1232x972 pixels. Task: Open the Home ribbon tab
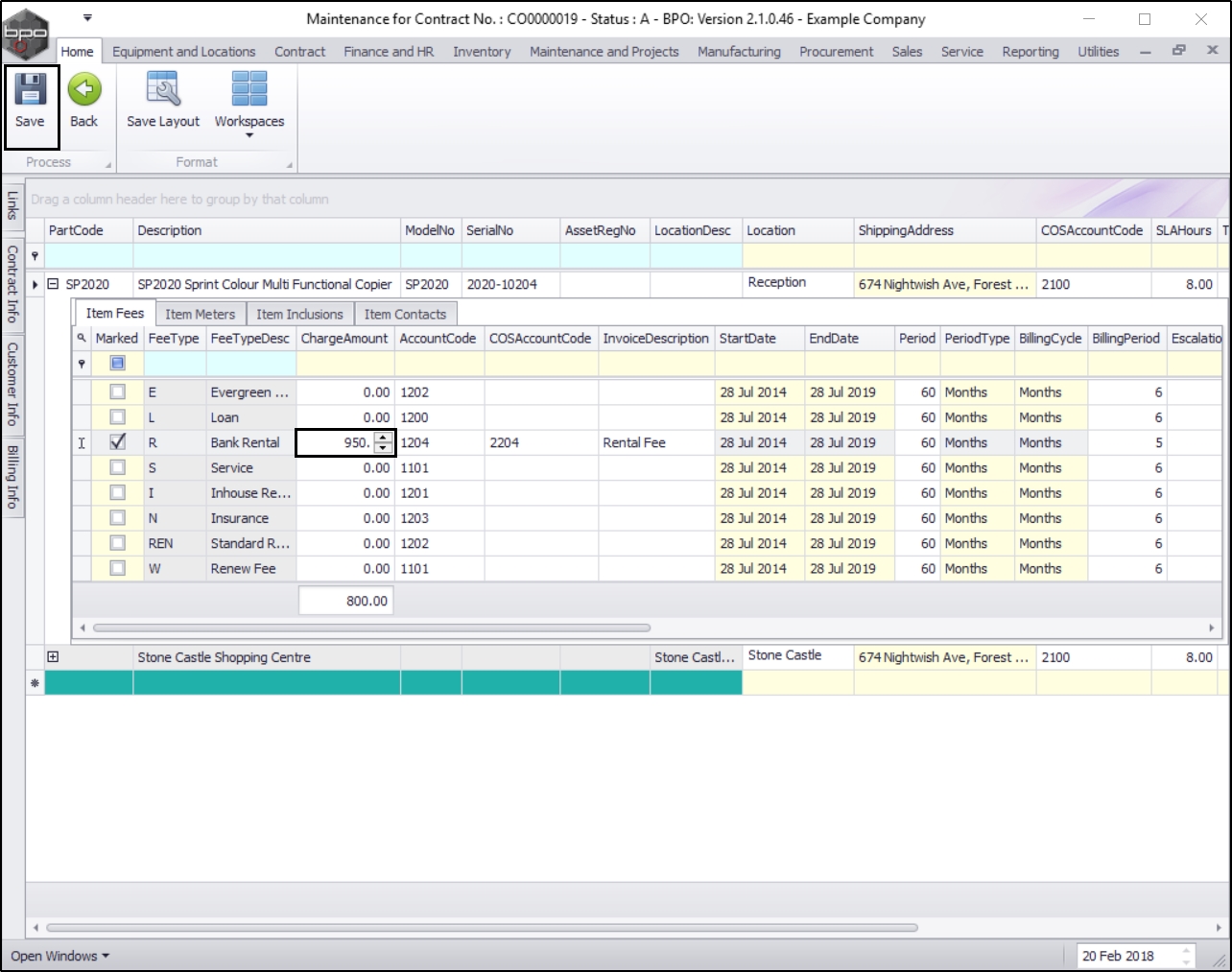point(77,52)
